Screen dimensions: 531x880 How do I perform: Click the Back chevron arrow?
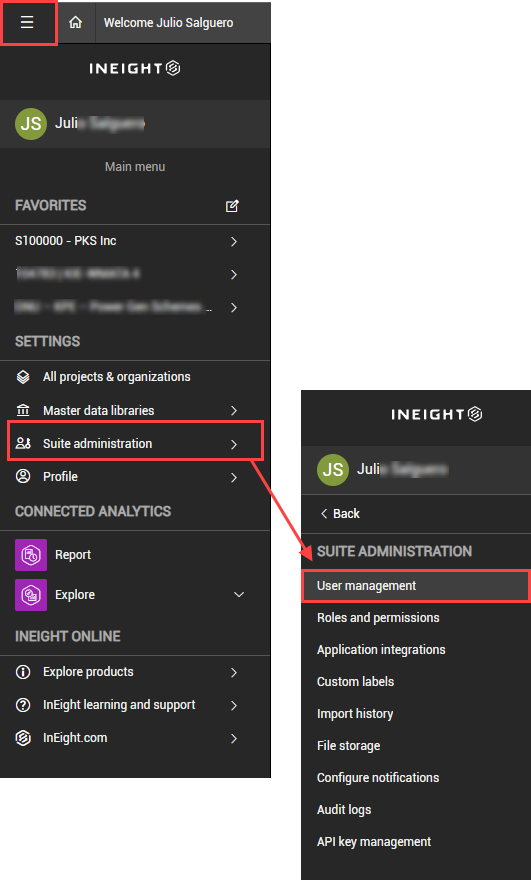point(324,514)
